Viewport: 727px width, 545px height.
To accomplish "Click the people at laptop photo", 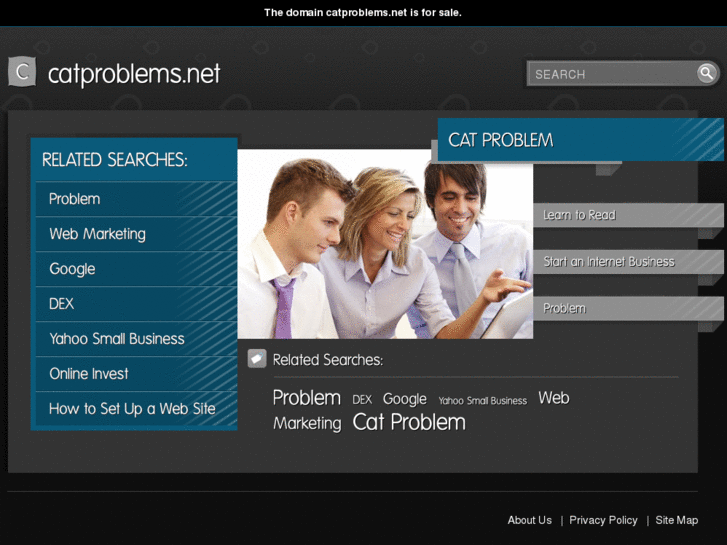I will tap(385, 244).
